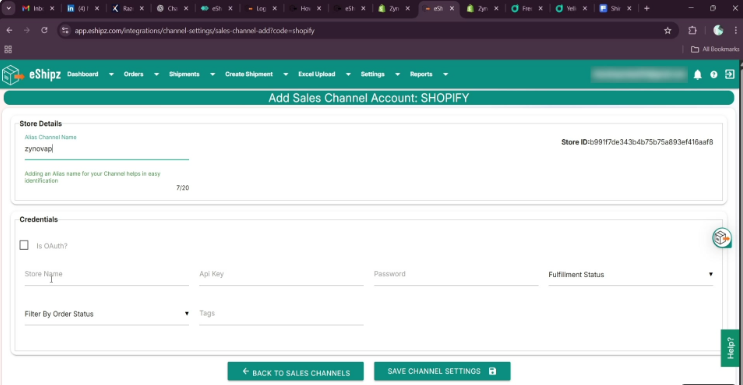Click the browser back arrow
This screenshot has height=385, width=743.
coord(9,30)
